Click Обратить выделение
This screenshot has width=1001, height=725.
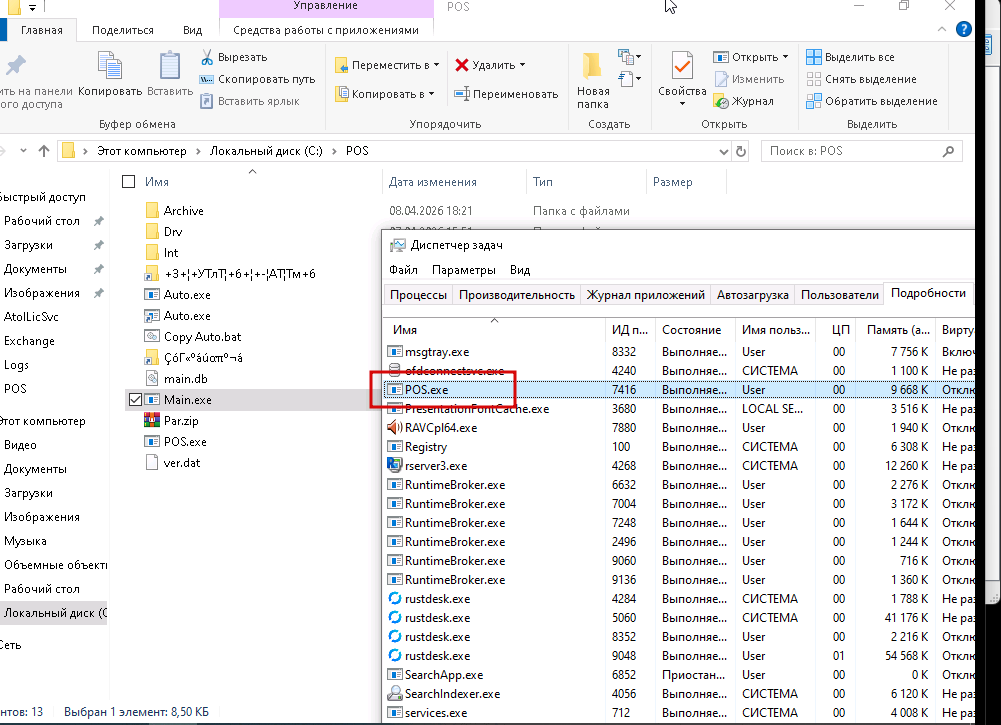(871, 101)
